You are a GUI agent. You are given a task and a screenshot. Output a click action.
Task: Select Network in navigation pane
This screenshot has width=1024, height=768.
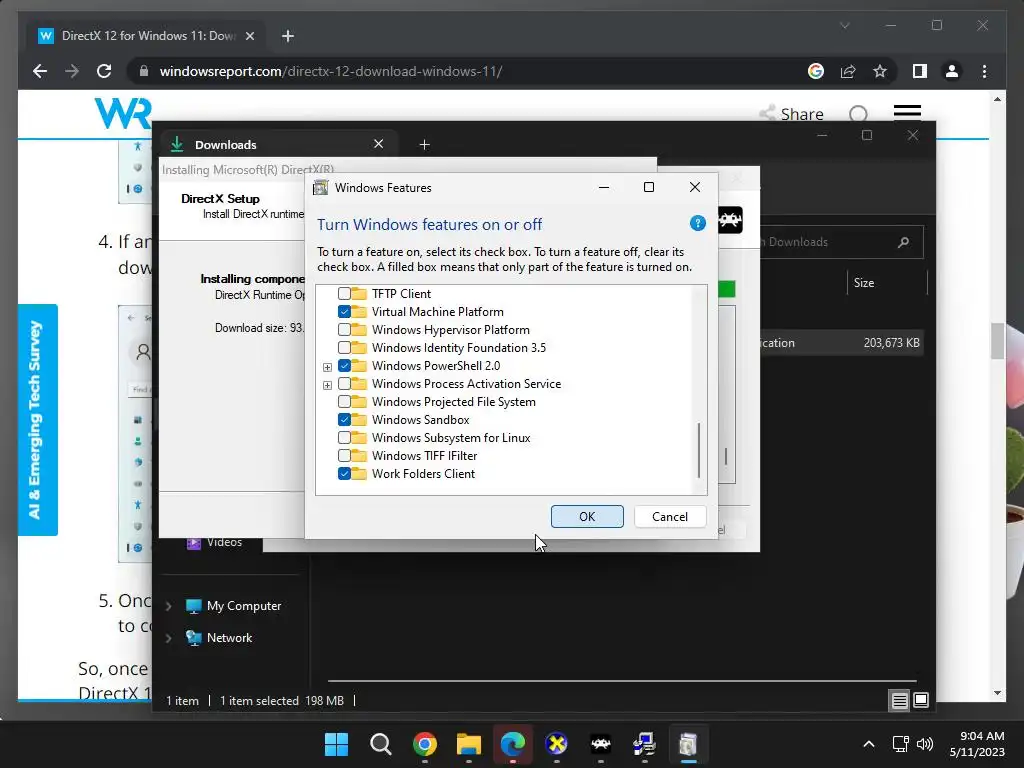(229, 638)
